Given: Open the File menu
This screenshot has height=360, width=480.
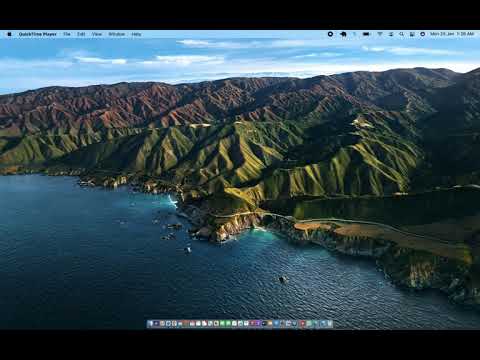Looking at the screenshot, I should coord(67,34).
